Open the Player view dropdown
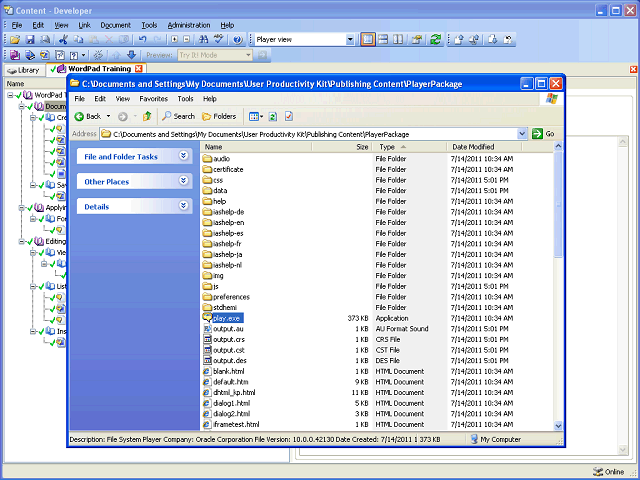The height and width of the screenshot is (480, 640). [x=350, y=40]
